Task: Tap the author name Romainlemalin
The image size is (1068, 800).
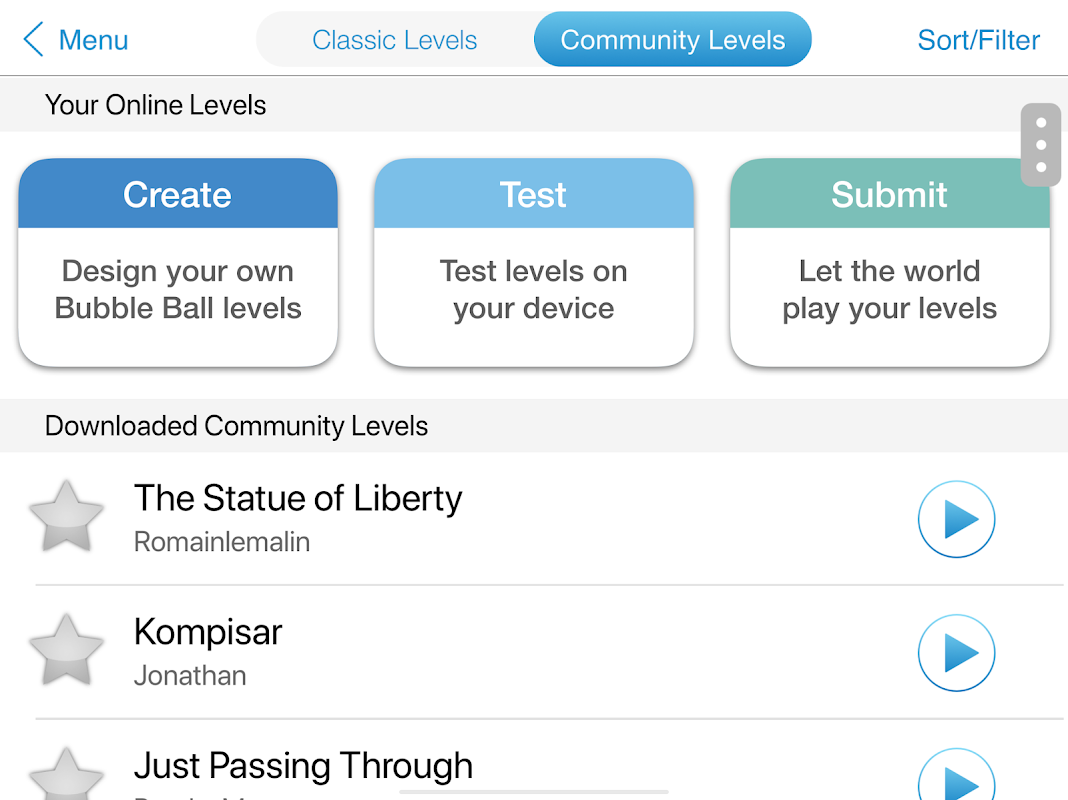Action: click(222, 542)
